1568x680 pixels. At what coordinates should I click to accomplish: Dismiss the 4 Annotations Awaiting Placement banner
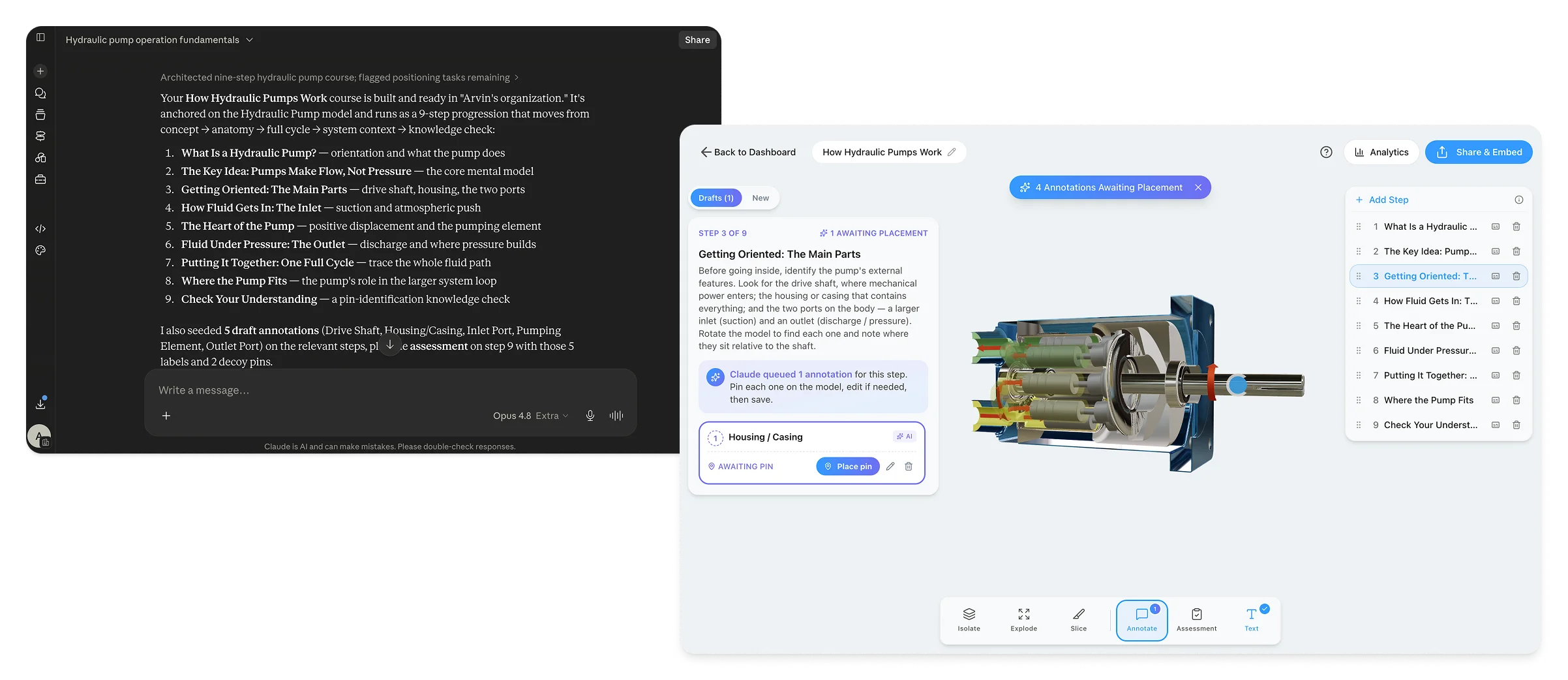pos(1198,187)
